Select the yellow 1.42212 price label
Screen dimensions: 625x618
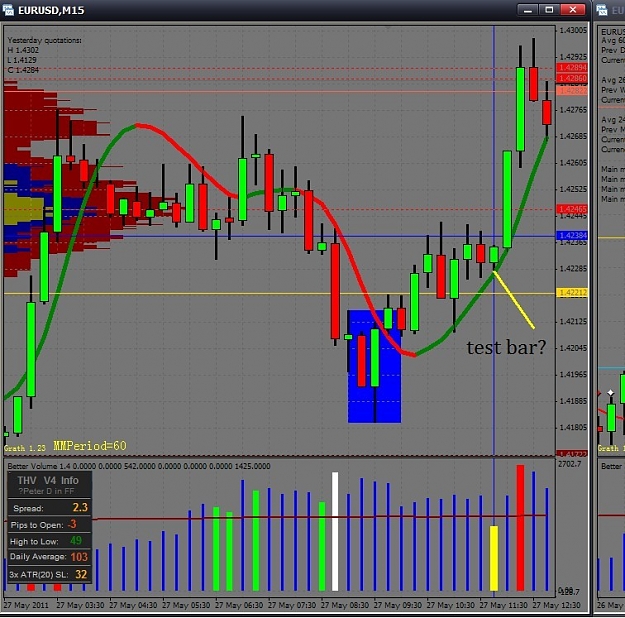pos(572,293)
